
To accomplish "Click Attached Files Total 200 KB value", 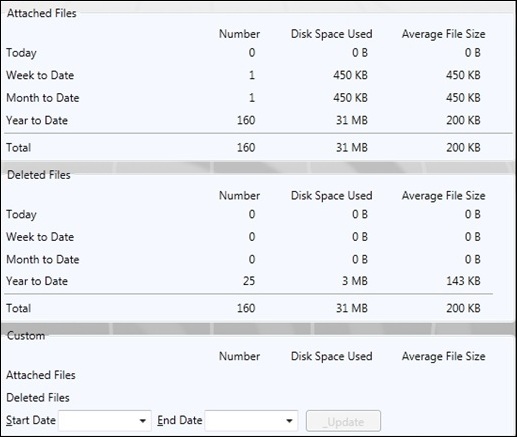I will (463, 147).
